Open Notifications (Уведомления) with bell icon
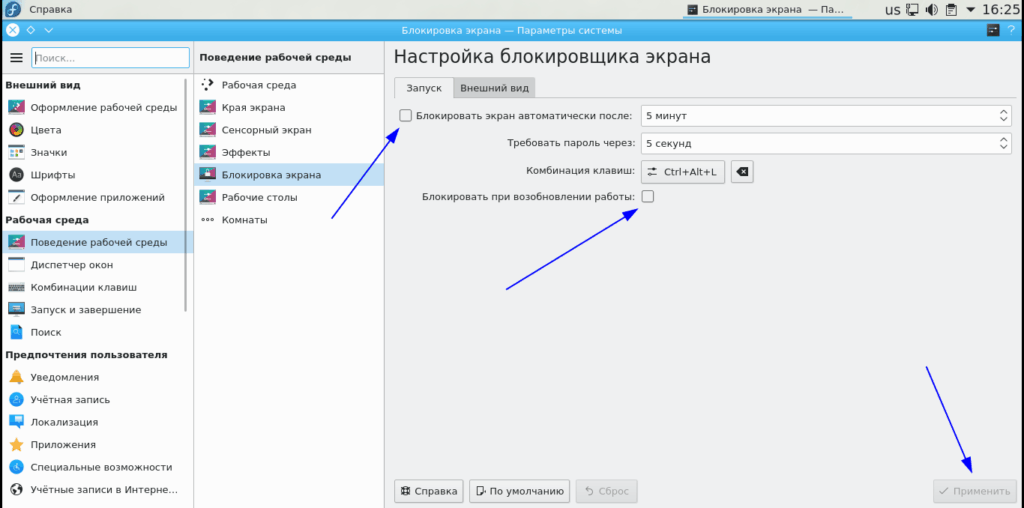The width and height of the screenshot is (1024, 508). 64,377
